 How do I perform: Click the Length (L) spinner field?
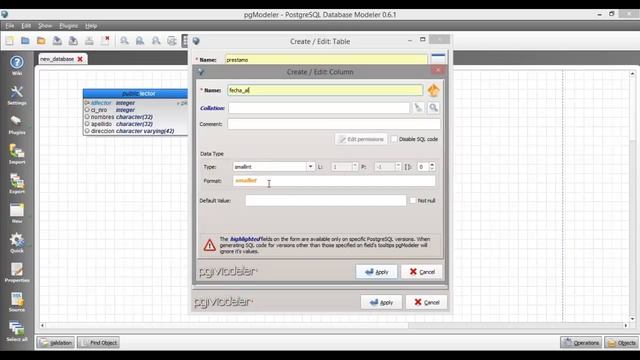tap(344, 167)
